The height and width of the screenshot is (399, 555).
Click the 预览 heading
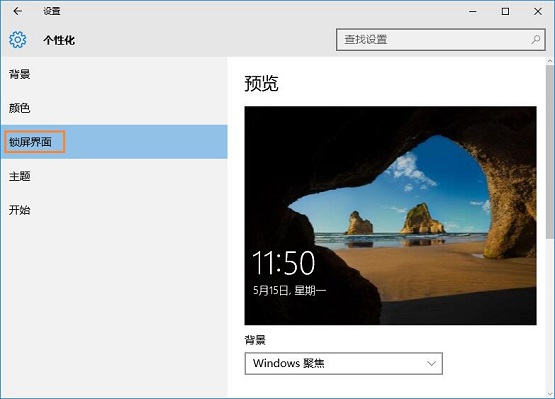click(x=261, y=84)
